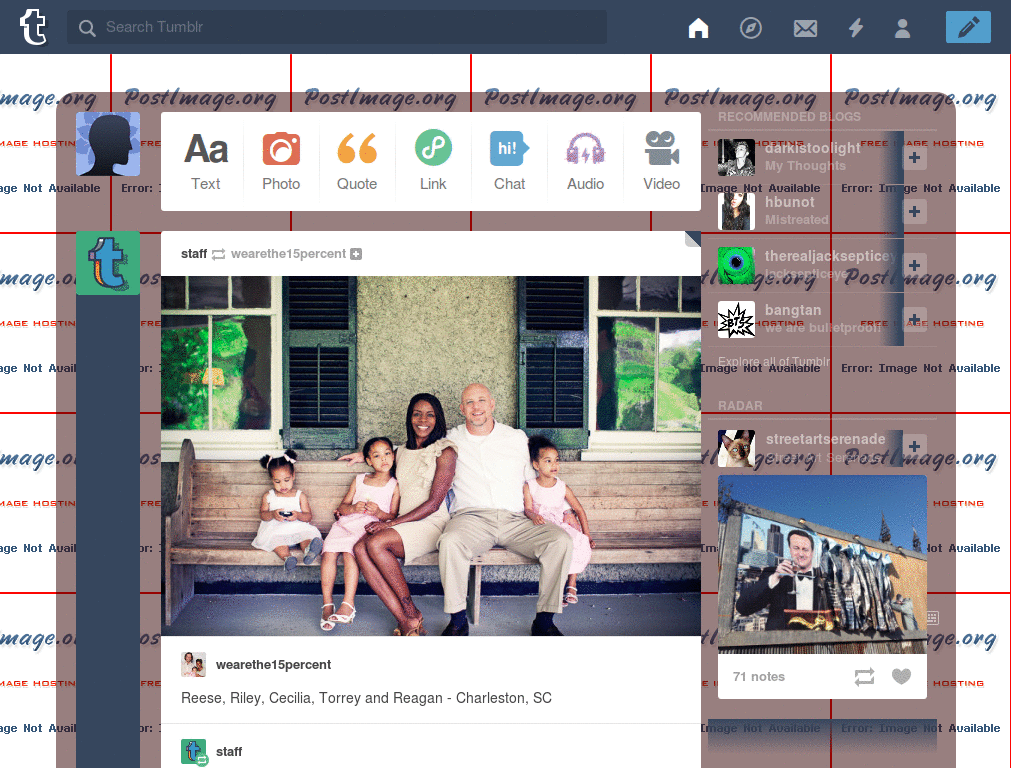Open hbunot recommended blog
Image resolution: width=1024 pixels, height=768 pixels.
790,202
